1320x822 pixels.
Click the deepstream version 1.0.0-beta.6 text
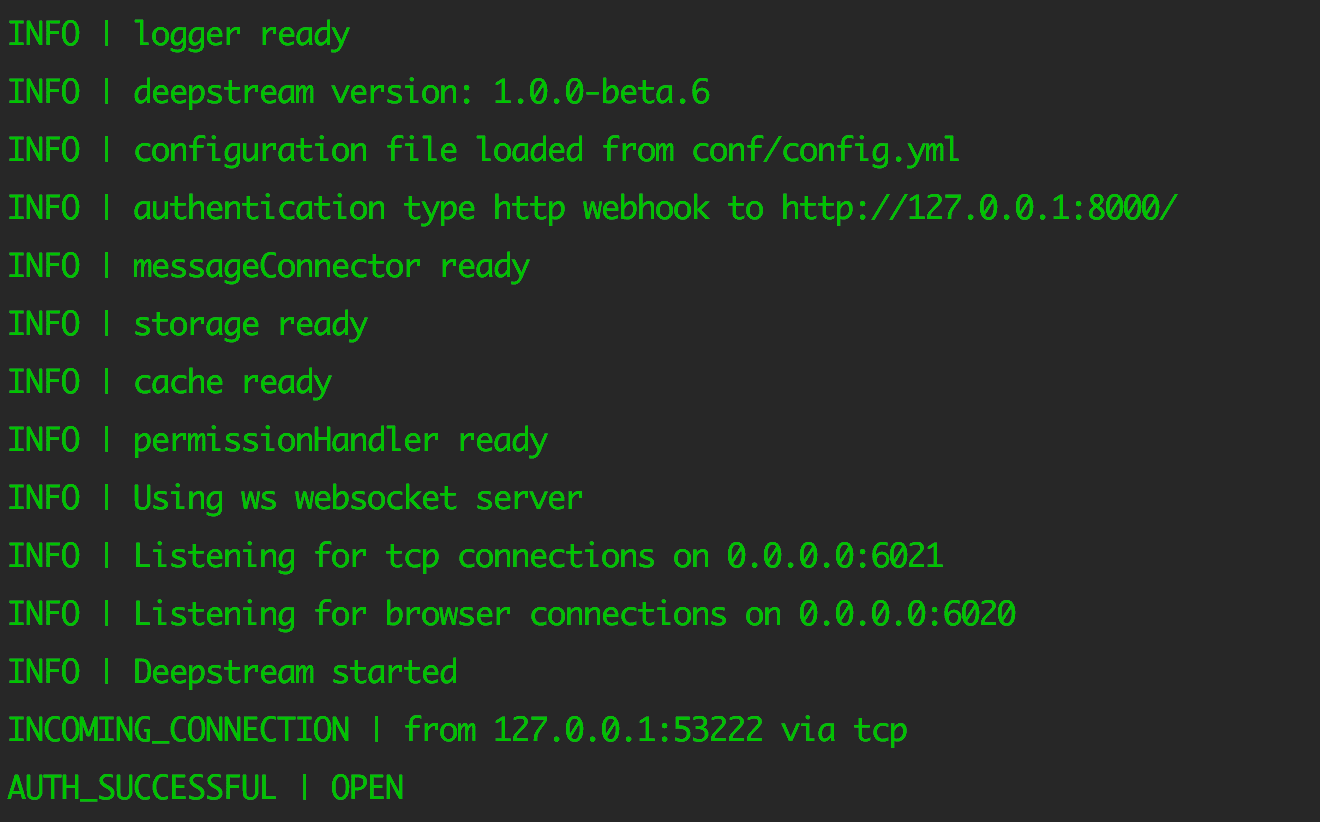tap(421, 92)
